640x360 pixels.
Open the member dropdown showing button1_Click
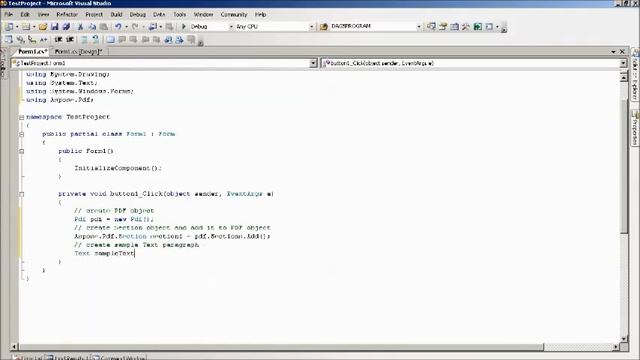623,63
